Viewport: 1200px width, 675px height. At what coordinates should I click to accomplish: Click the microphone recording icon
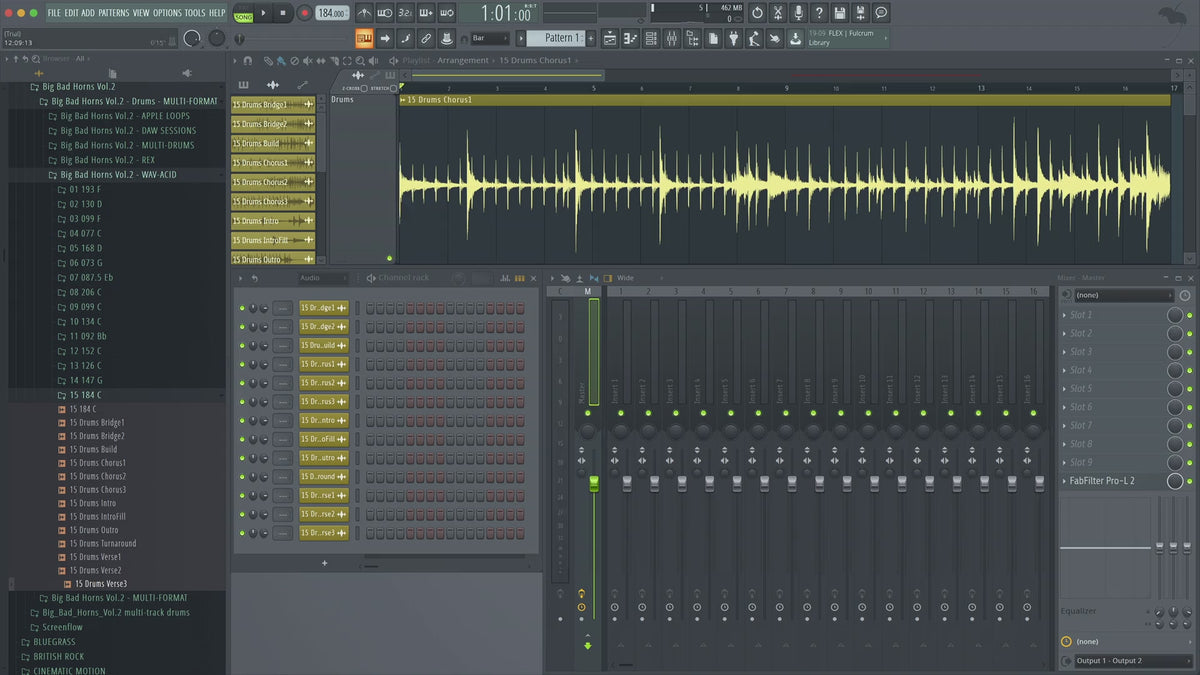pyautogui.click(x=798, y=13)
